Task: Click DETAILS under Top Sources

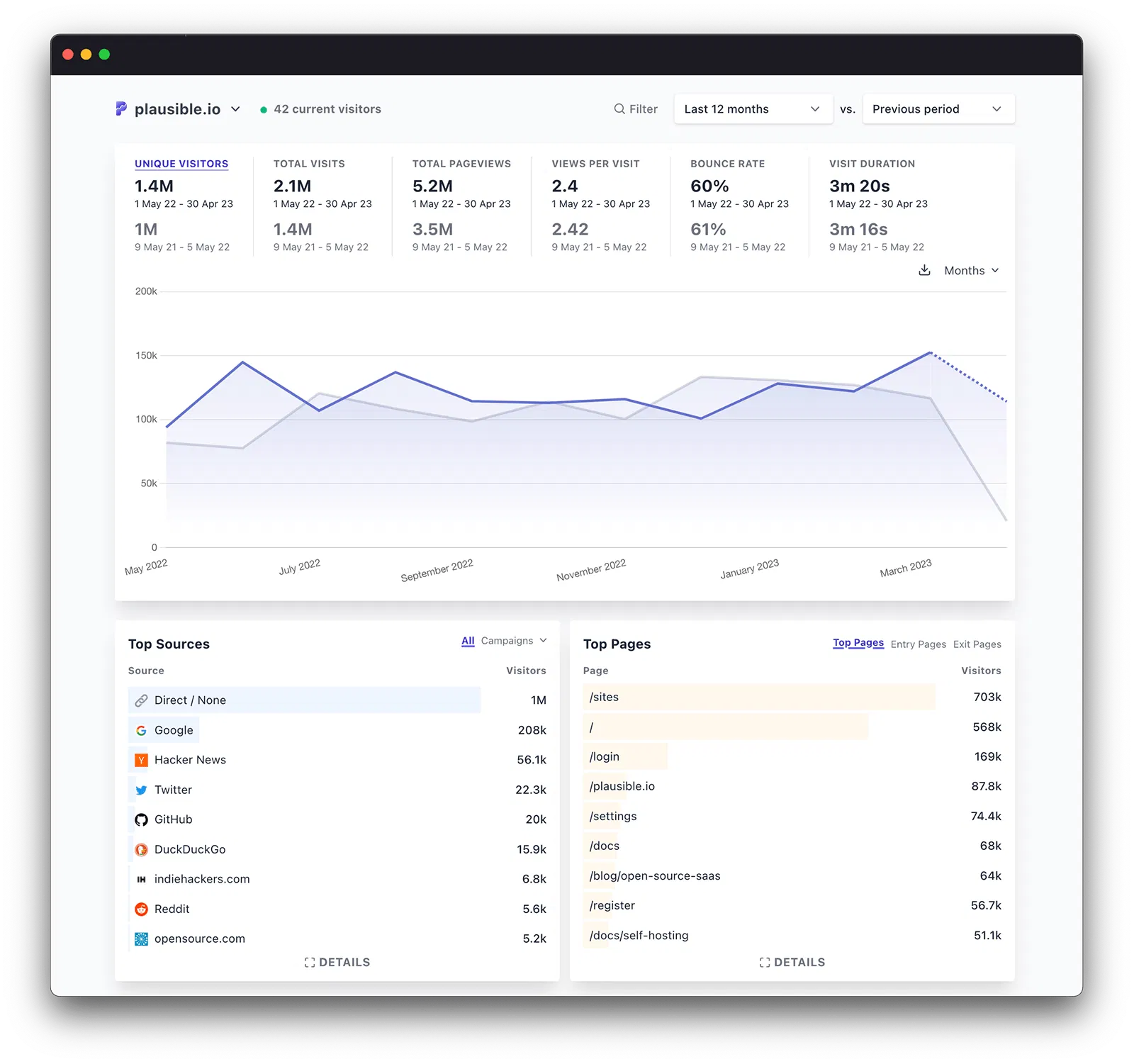Action: [338, 962]
